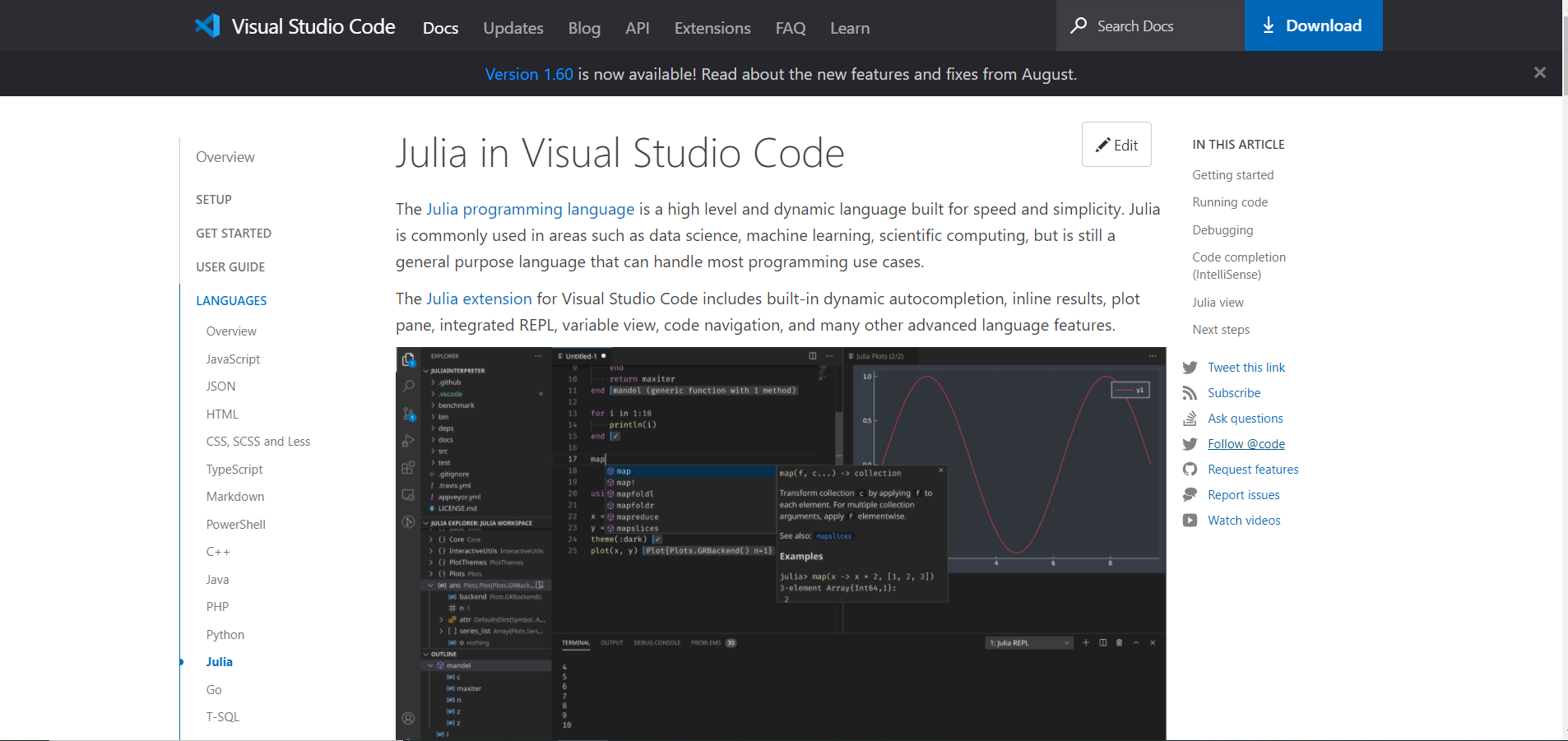Open the FAQ menu item
This screenshot has width=1568, height=741.
point(791,28)
